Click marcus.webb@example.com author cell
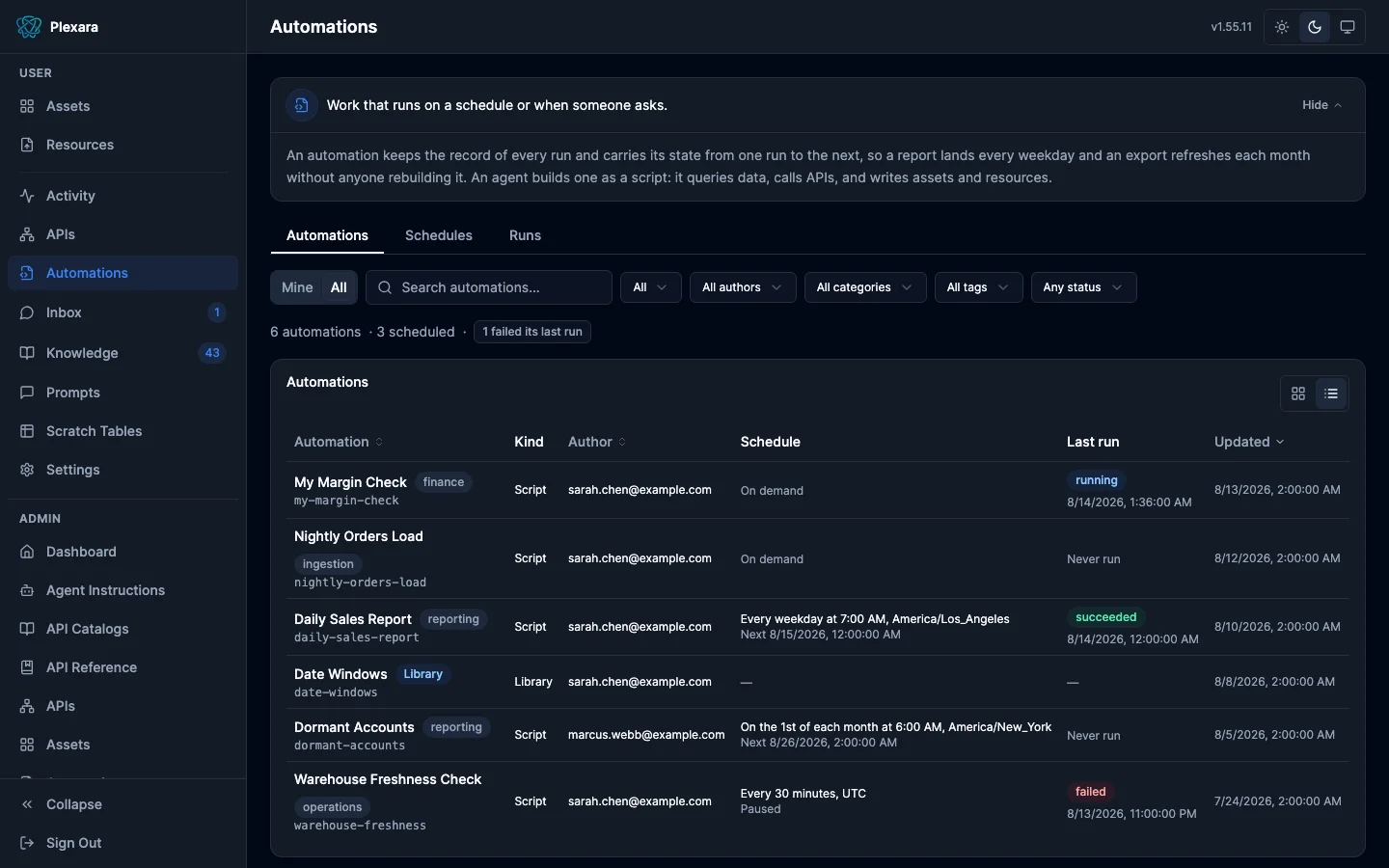 646,735
